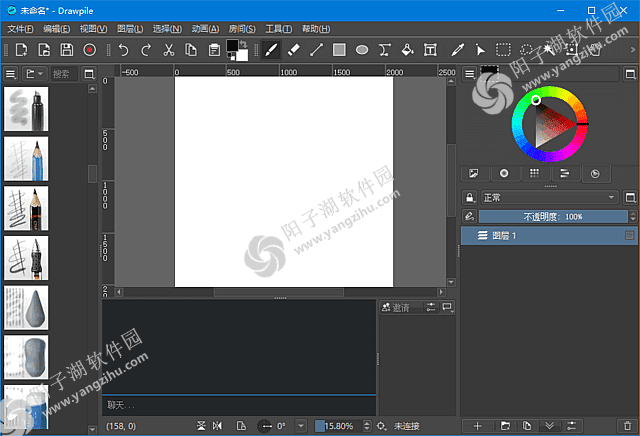Screen dimensions: 640x436
Task: Open the chat options menu icon
Action: coord(448,307)
